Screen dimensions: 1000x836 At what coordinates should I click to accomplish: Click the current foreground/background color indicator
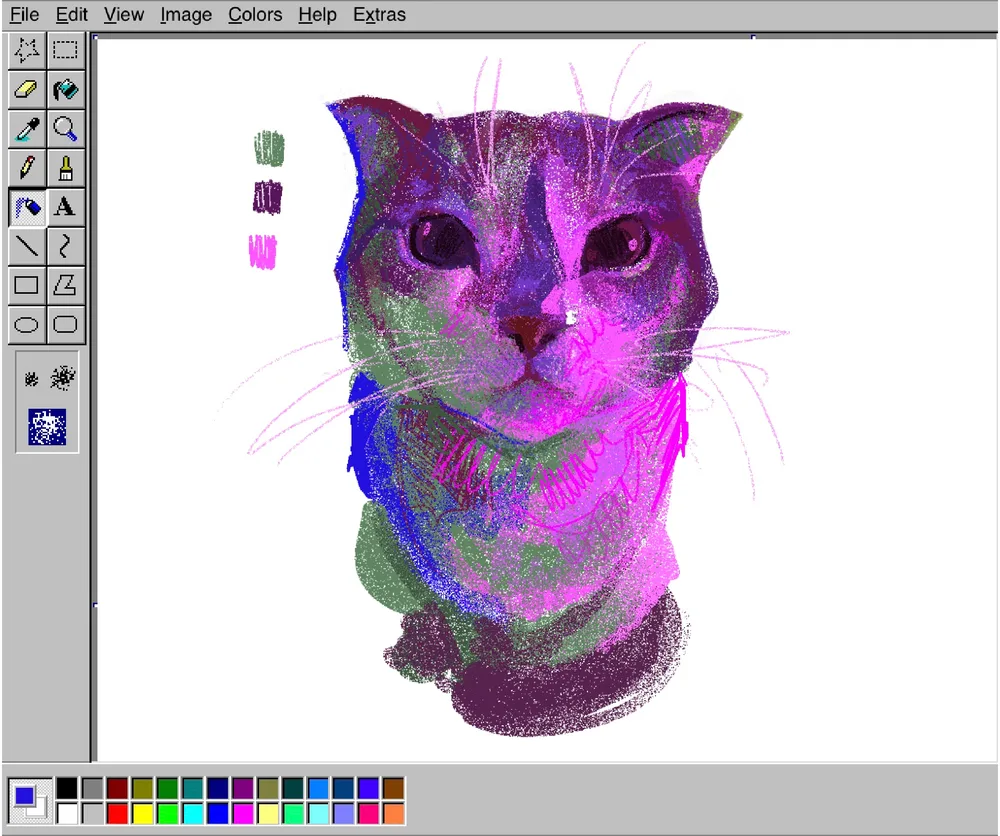pos(30,801)
